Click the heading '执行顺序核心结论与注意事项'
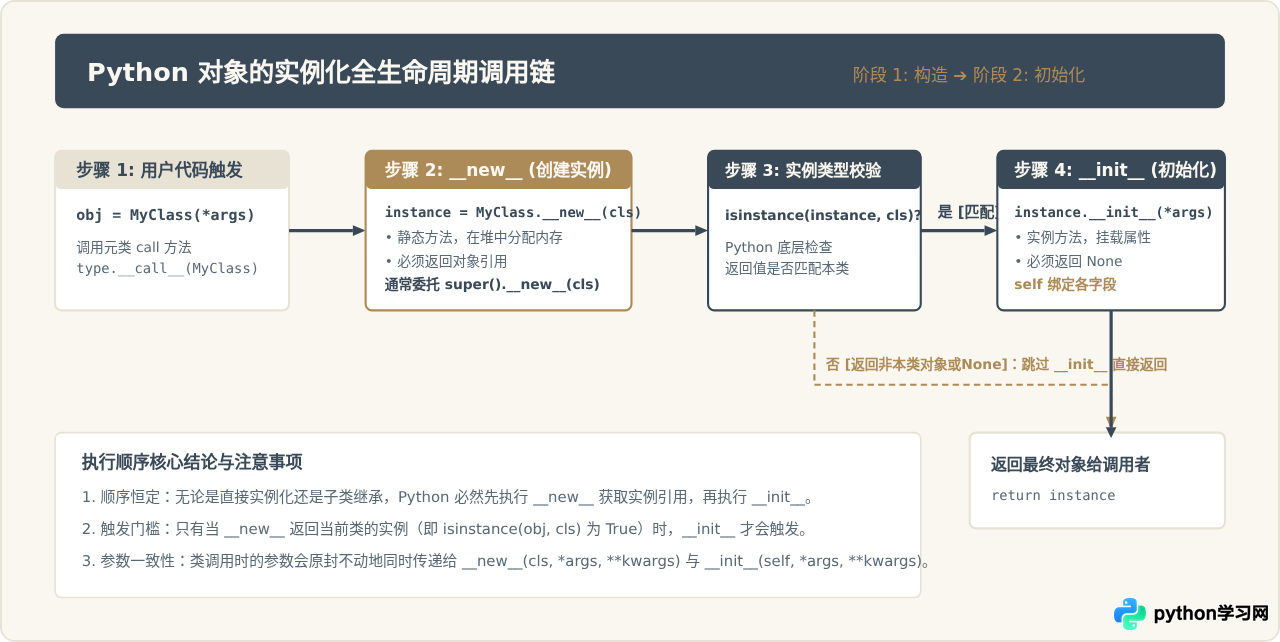1280x642 pixels. (x=192, y=462)
